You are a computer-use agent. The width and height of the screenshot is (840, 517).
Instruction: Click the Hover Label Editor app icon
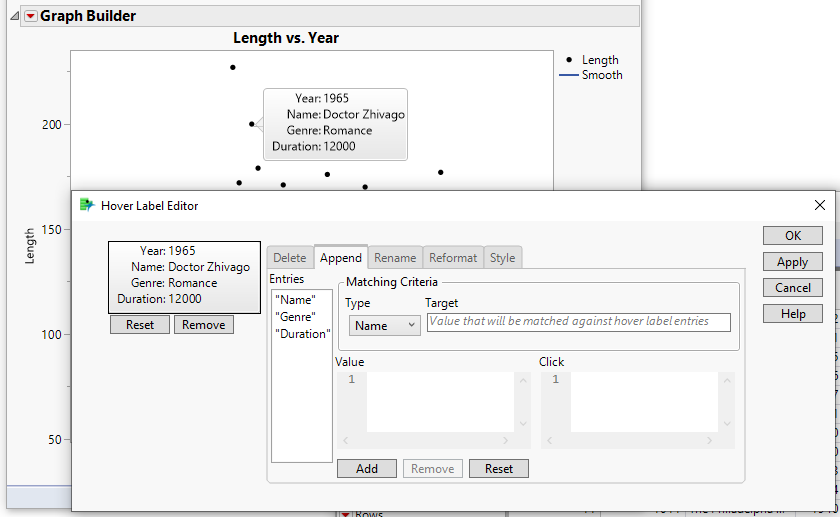tap(87, 205)
